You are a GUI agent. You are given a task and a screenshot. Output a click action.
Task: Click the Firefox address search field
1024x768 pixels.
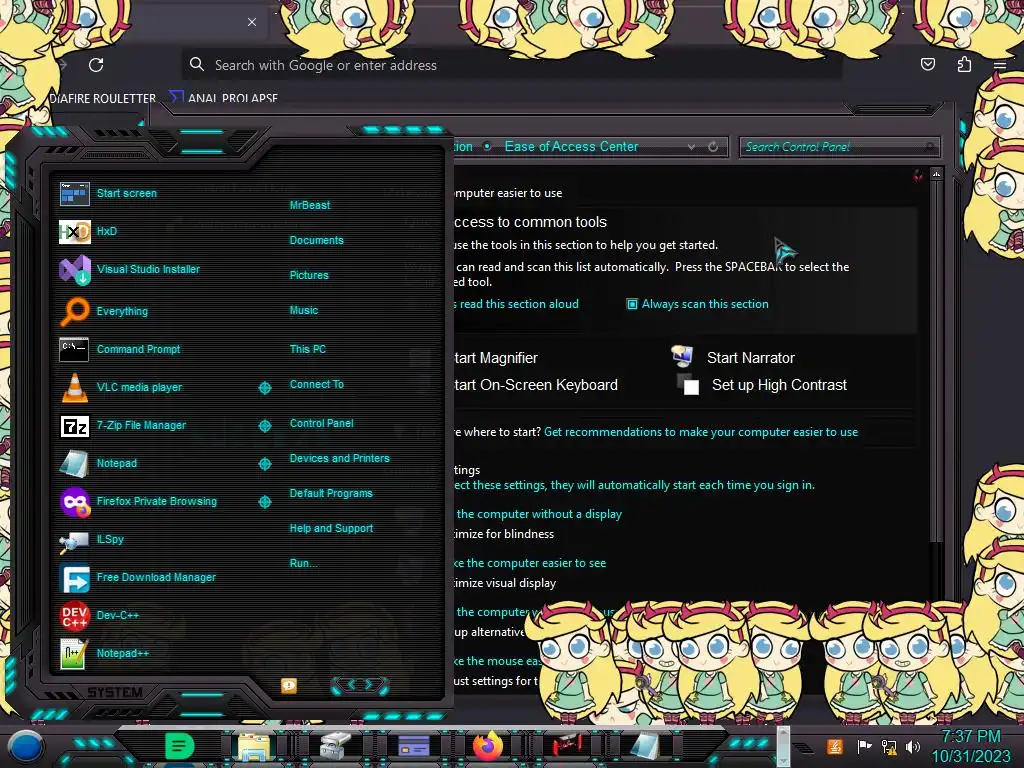tap(511, 65)
